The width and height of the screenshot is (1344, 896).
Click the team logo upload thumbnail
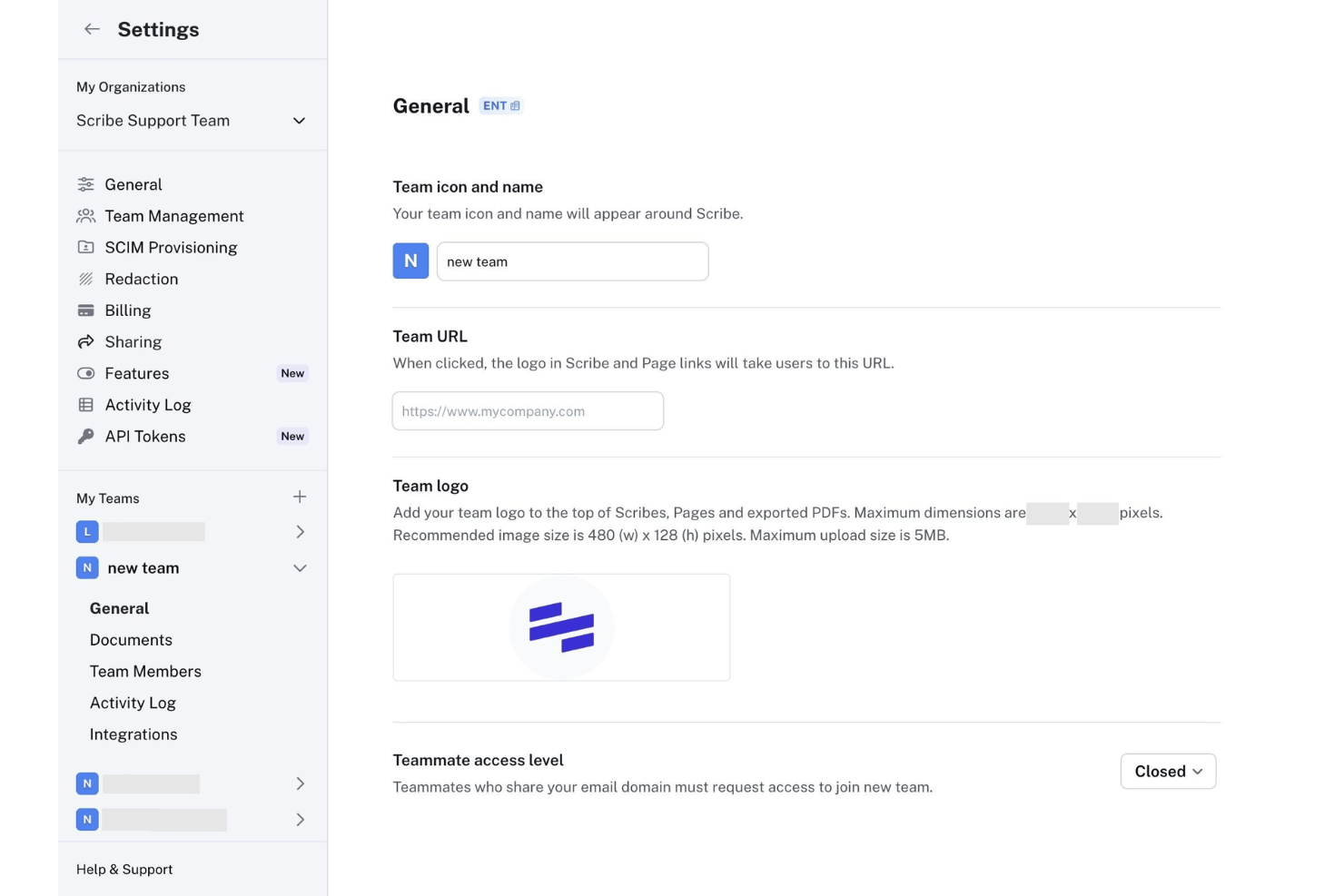pos(561,627)
